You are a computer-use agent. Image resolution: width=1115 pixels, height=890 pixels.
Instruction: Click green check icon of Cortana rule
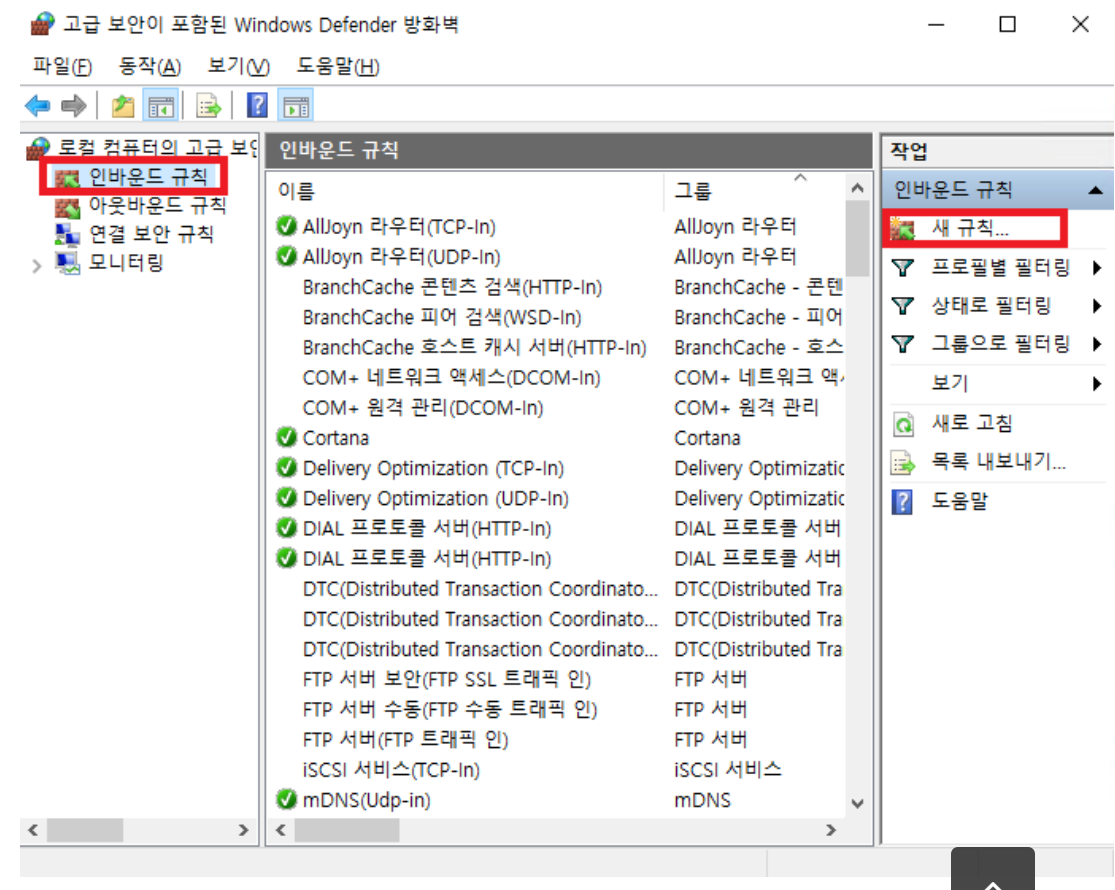(286, 437)
